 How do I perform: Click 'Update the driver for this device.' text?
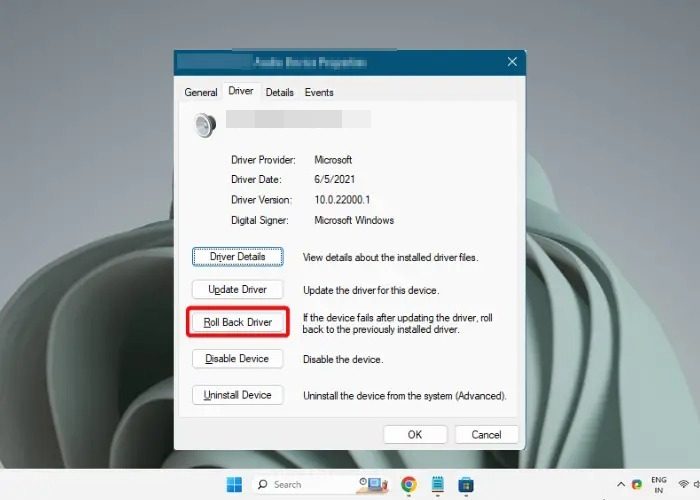pos(371,290)
